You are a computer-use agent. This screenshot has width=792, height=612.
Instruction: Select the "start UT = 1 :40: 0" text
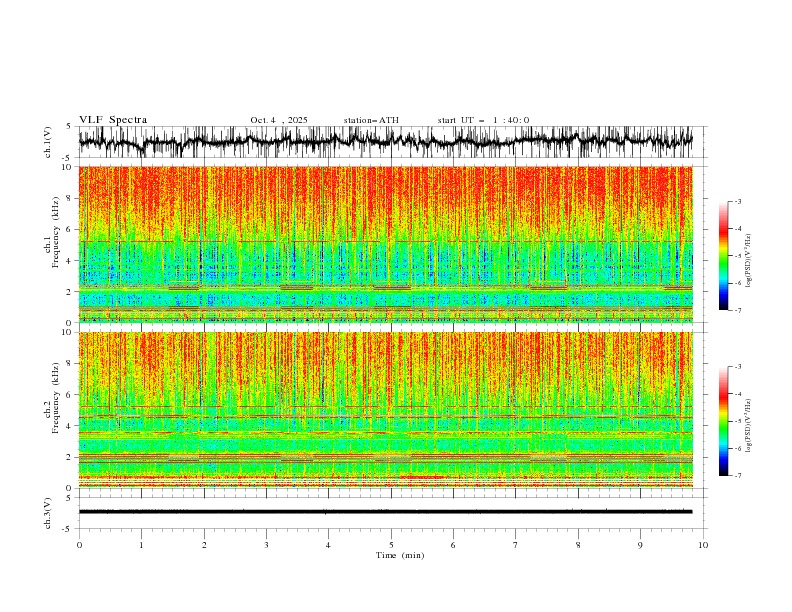(x=483, y=120)
